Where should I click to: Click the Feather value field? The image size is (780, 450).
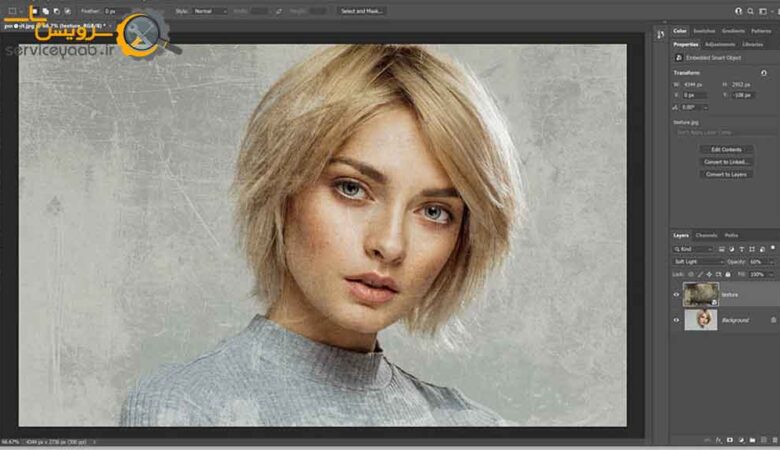click(116, 11)
